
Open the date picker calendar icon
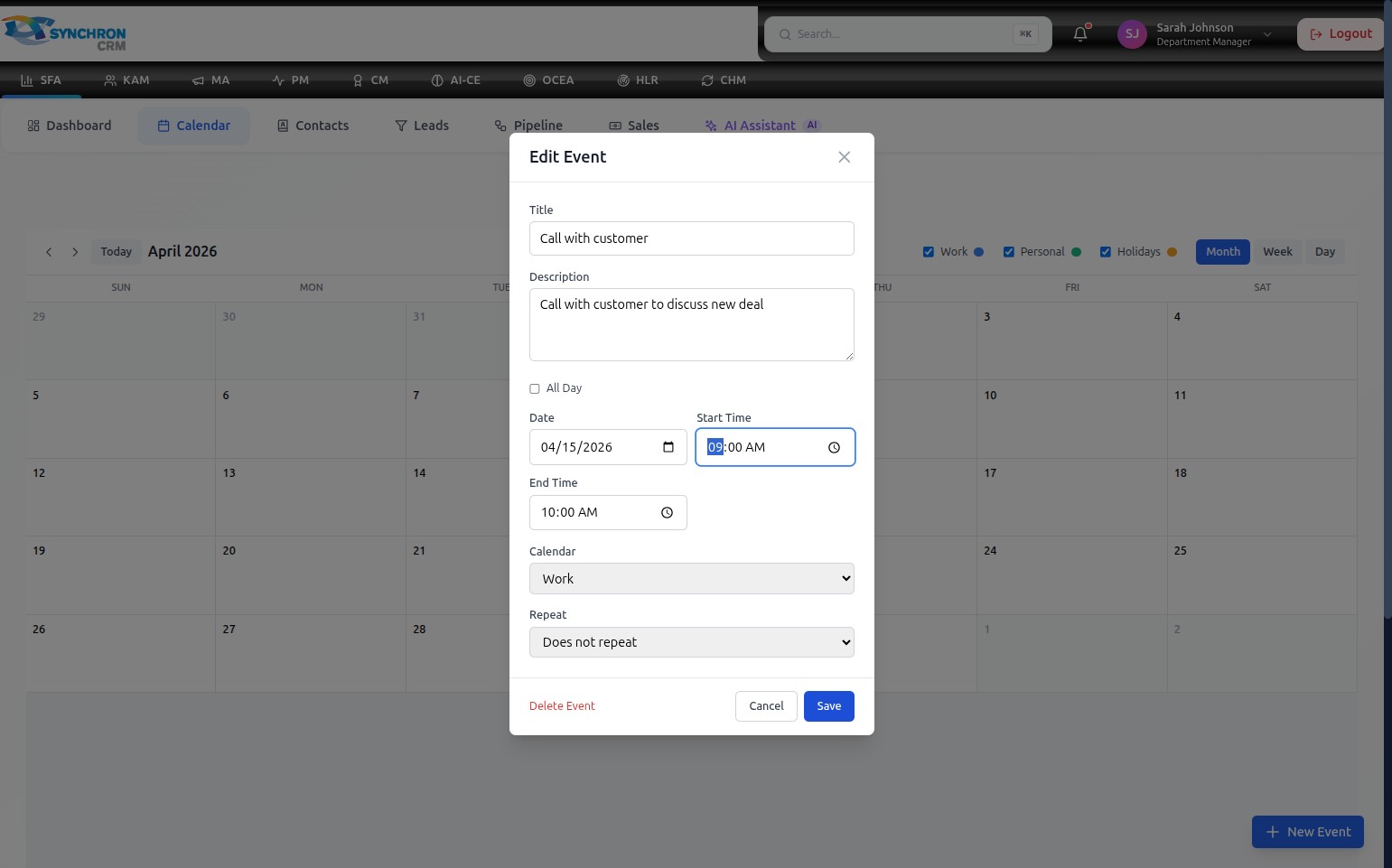click(668, 447)
